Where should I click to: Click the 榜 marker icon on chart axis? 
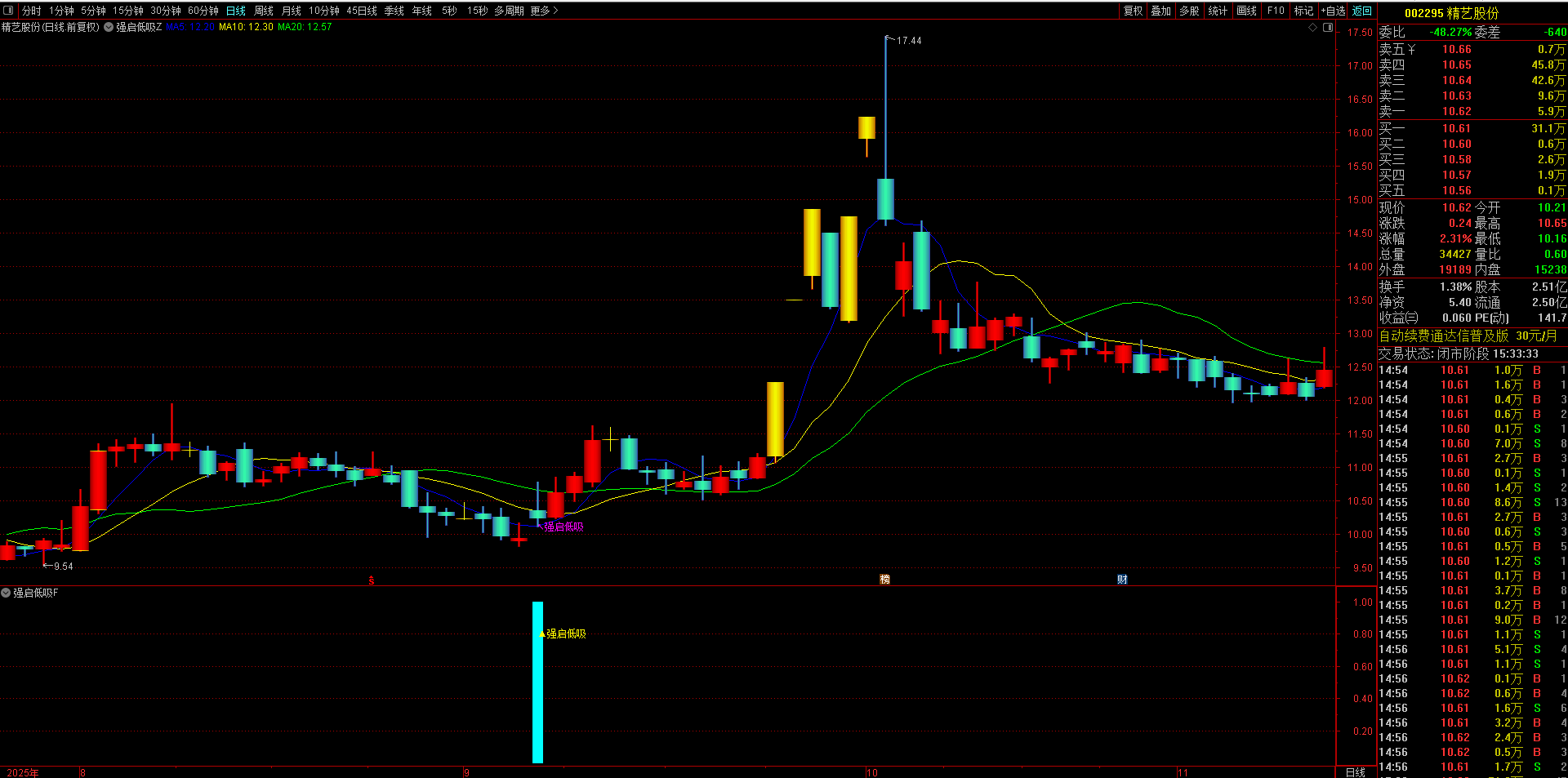click(884, 580)
